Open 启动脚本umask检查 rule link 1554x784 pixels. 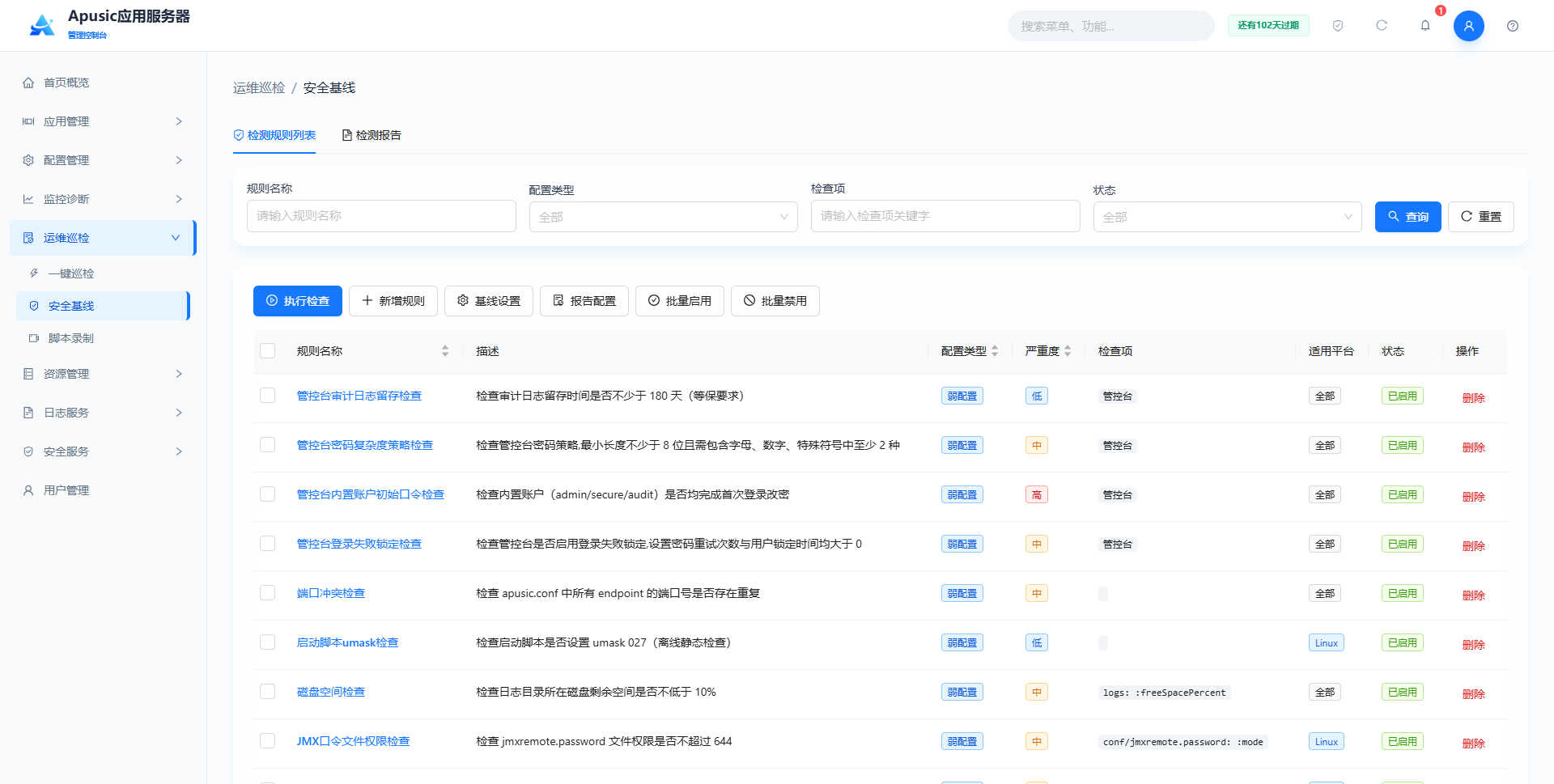coord(347,642)
